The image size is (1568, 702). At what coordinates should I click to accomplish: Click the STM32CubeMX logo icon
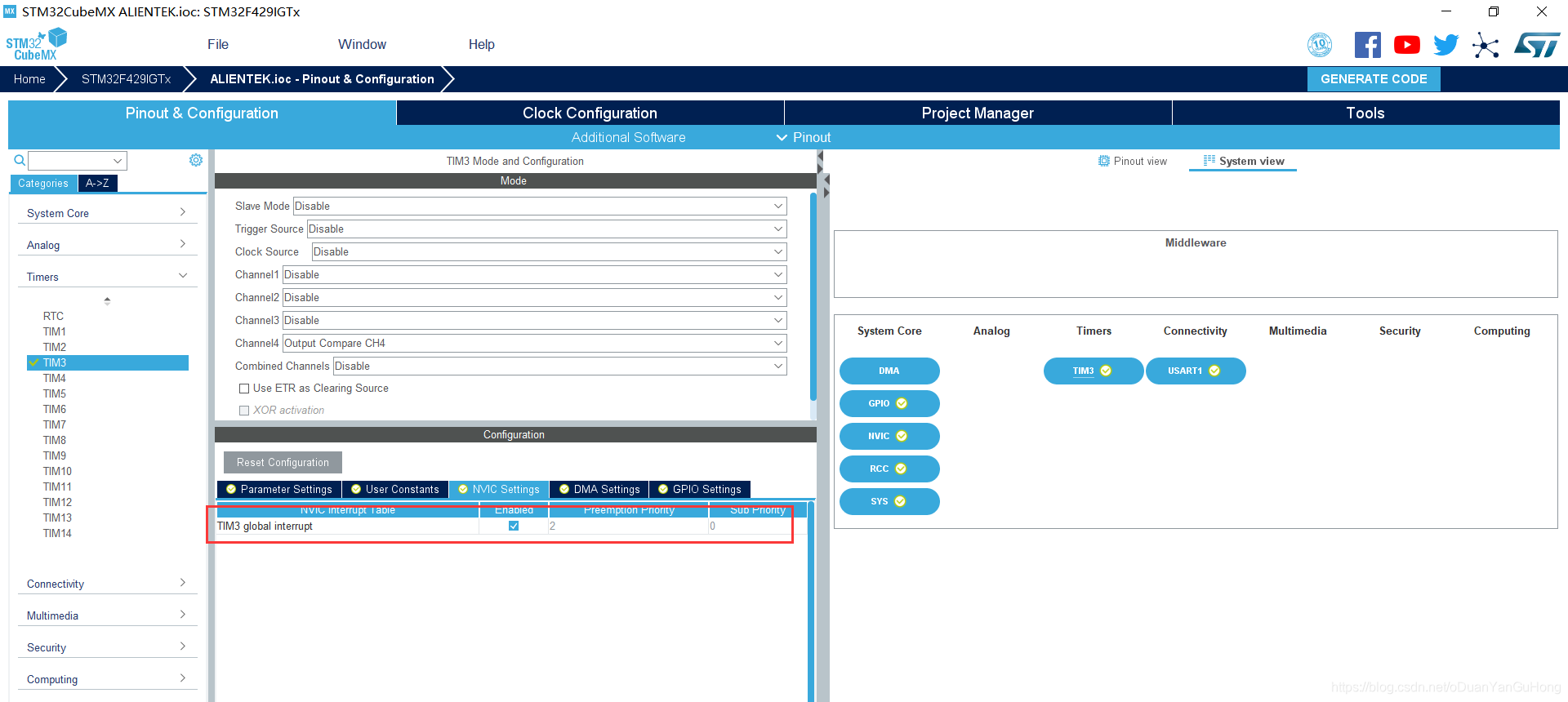(x=36, y=44)
